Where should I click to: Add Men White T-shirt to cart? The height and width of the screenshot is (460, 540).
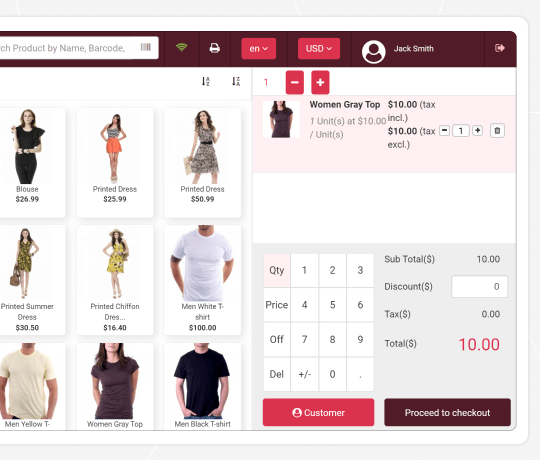(x=202, y=280)
